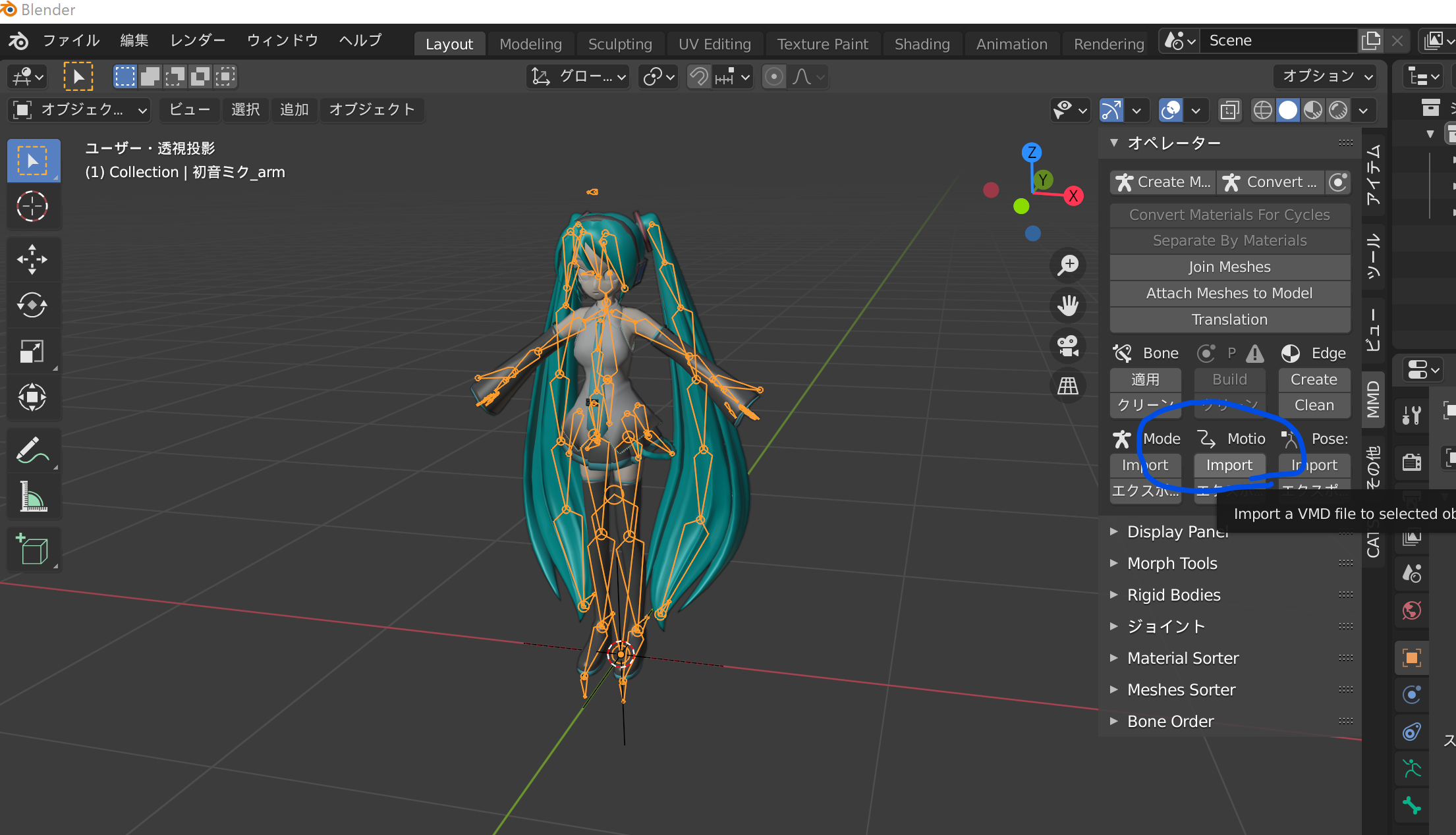The image size is (1456, 835).
Task: Toggle show overlays button
Action: click(x=1171, y=110)
